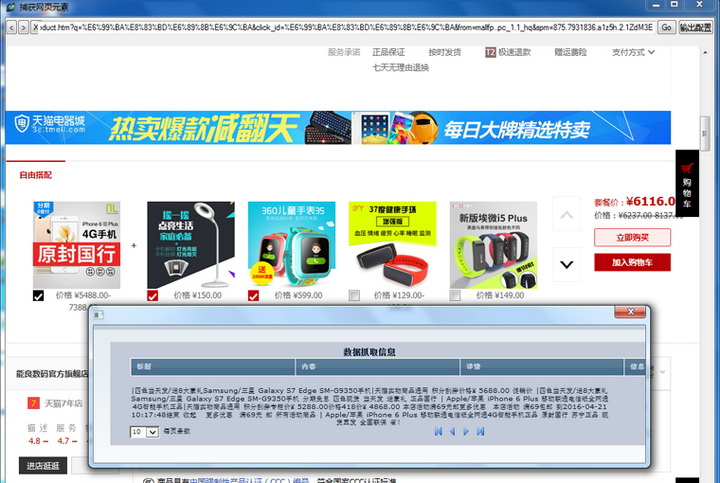The image size is (720, 483).
Task: Click the 标题 column header
Action: pos(213,366)
